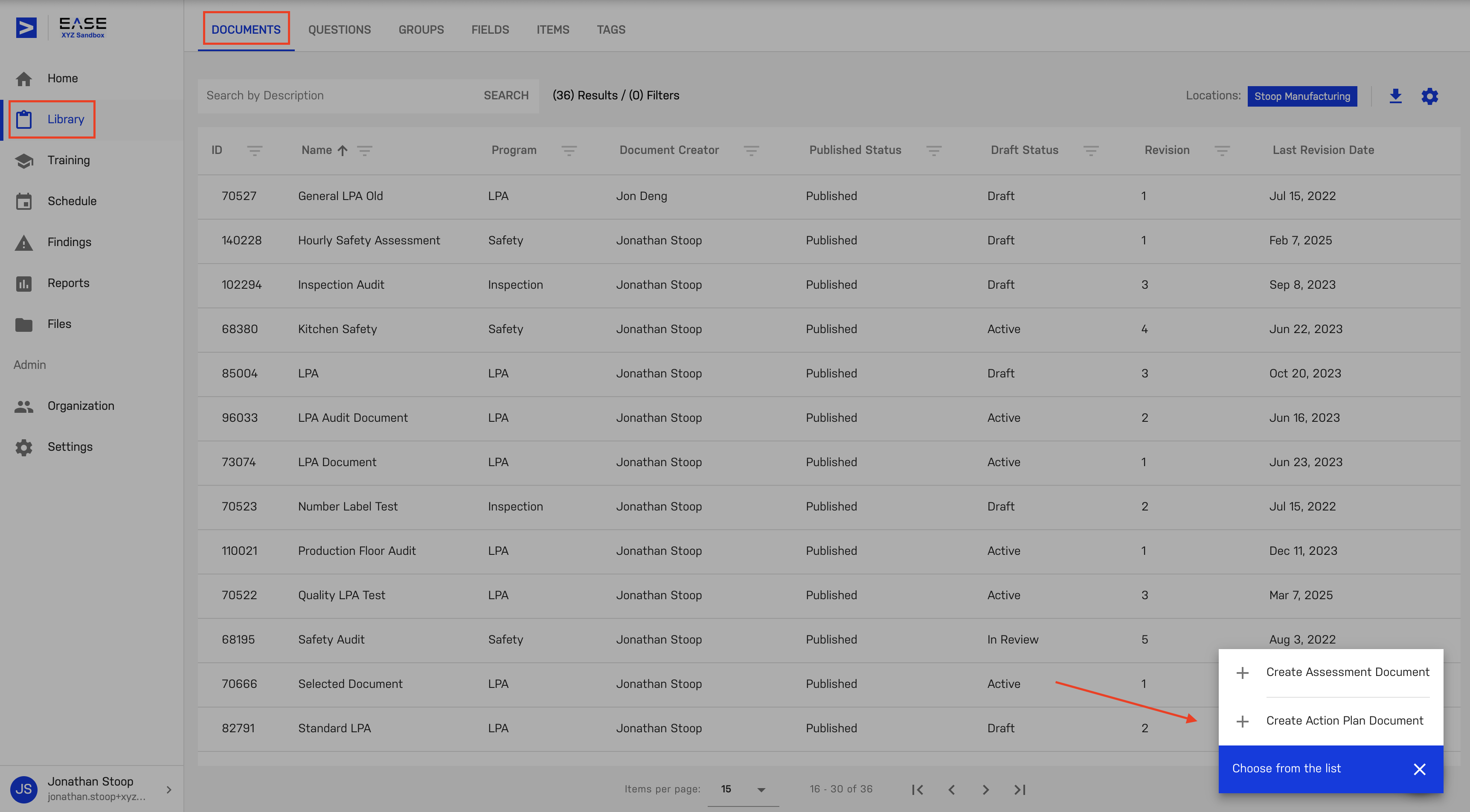
Task: Click ID 73074 cell
Action: pos(238,463)
